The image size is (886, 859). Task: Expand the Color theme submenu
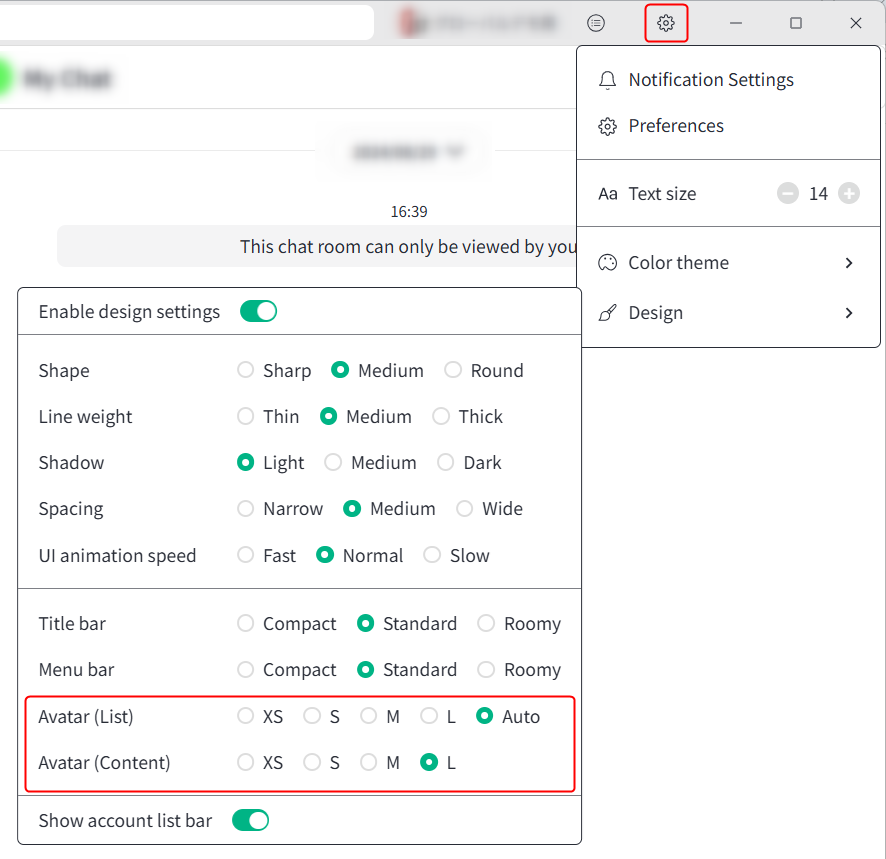coord(728,263)
